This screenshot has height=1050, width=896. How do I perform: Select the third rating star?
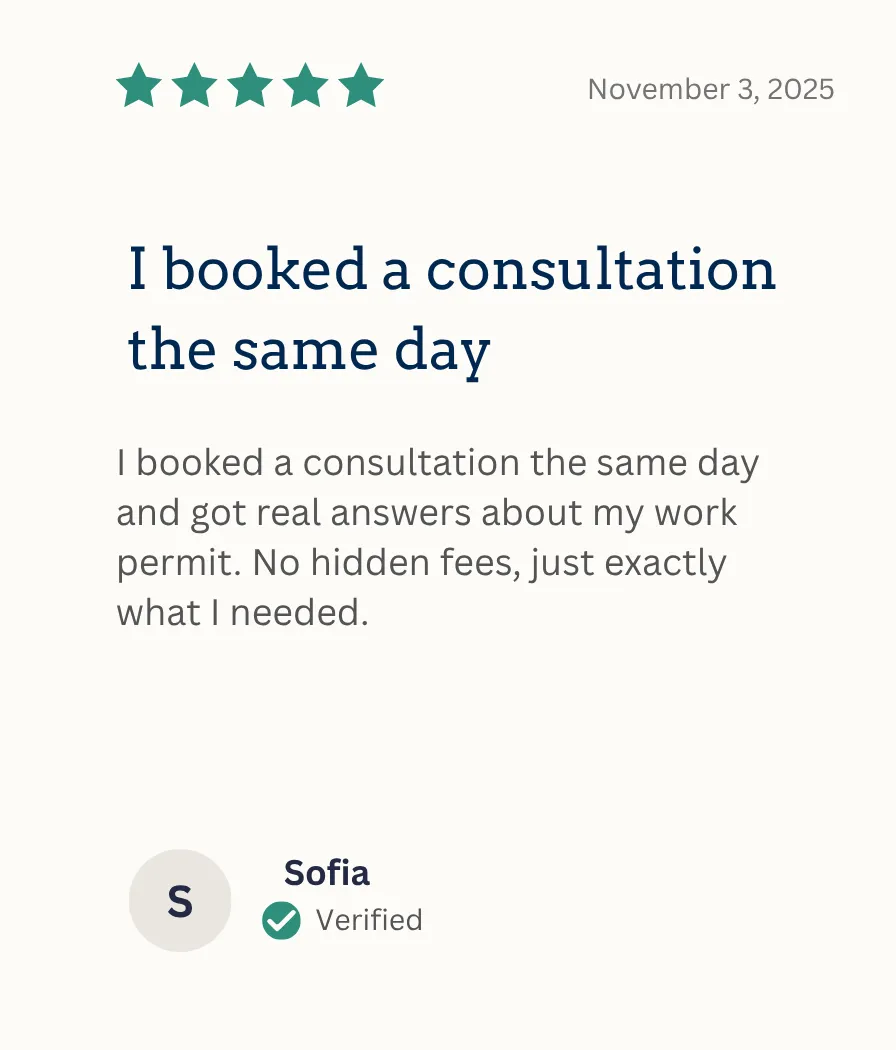tap(250, 87)
